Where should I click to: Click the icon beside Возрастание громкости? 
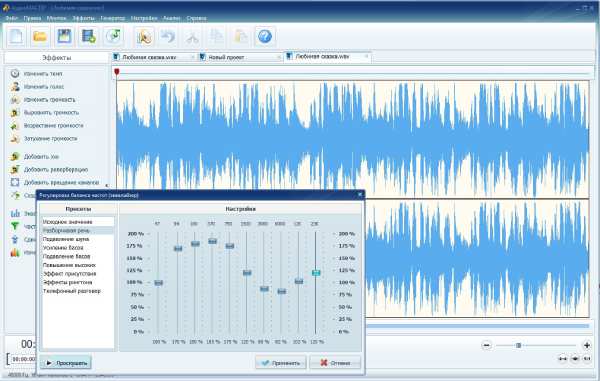[15, 125]
